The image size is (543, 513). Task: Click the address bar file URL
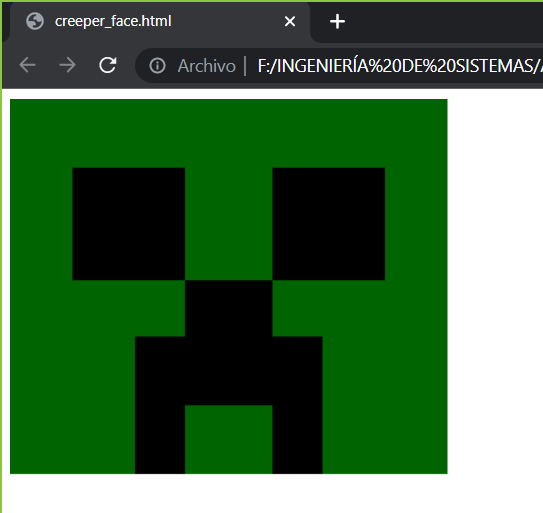(x=400, y=65)
